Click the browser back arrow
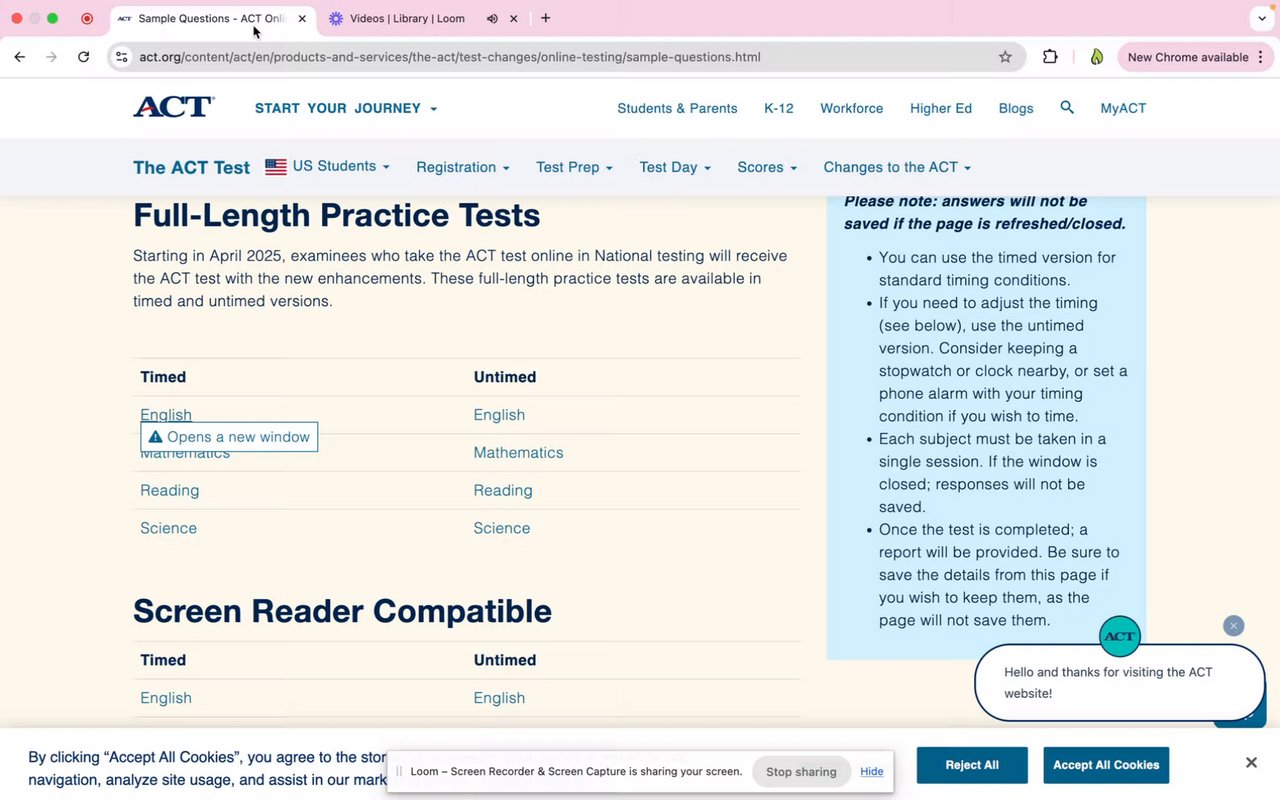Viewport: 1280px width, 800px height. coord(20,57)
